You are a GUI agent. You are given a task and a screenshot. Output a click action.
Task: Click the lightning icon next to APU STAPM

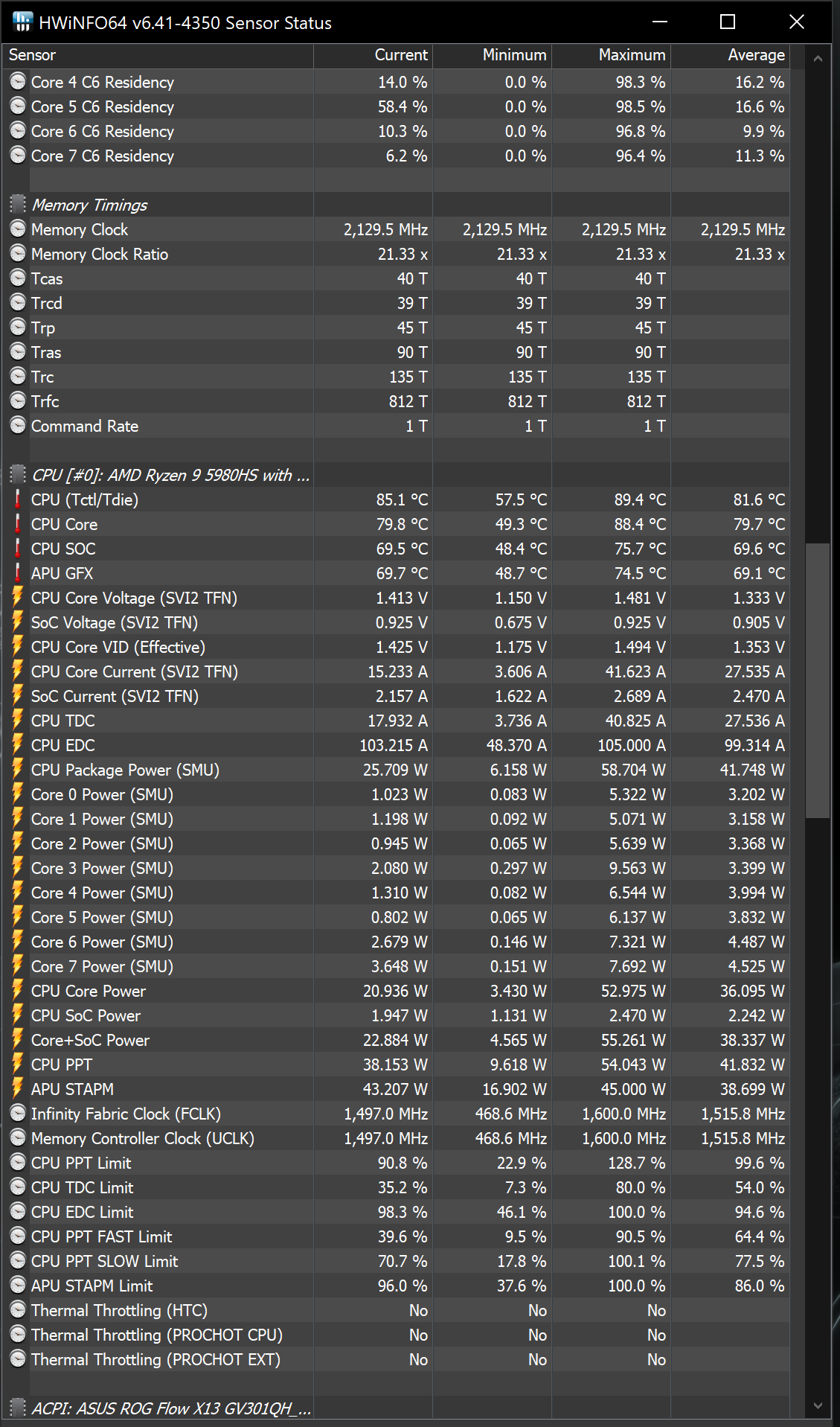[18, 1089]
